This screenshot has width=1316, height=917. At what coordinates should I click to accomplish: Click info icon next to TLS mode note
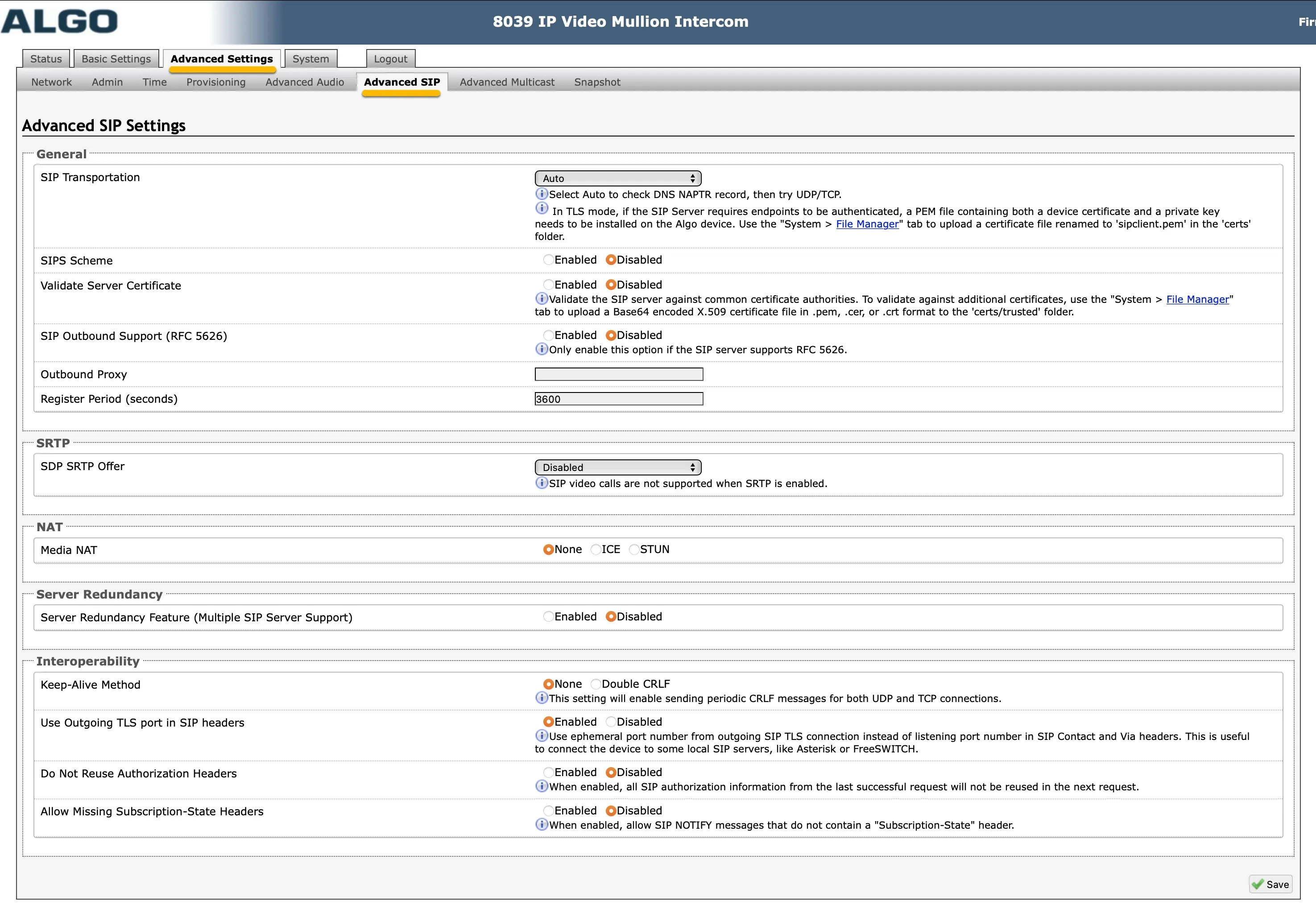point(541,208)
